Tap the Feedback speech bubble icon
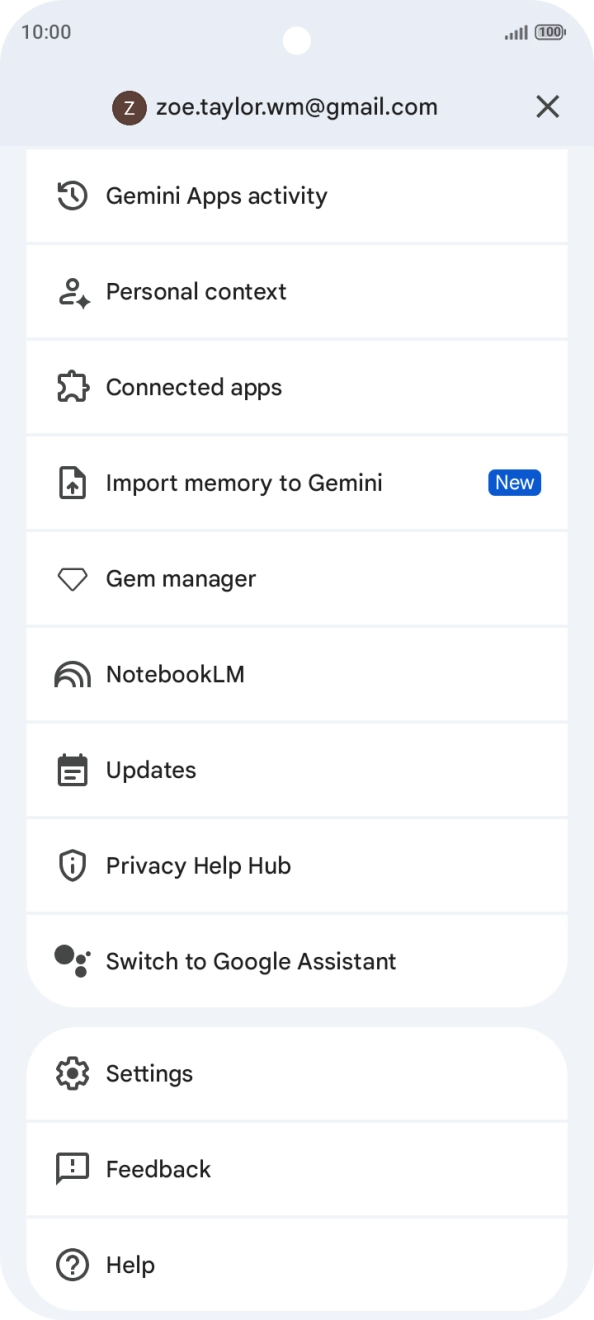This screenshot has width=594, height=1320. [72, 1169]
